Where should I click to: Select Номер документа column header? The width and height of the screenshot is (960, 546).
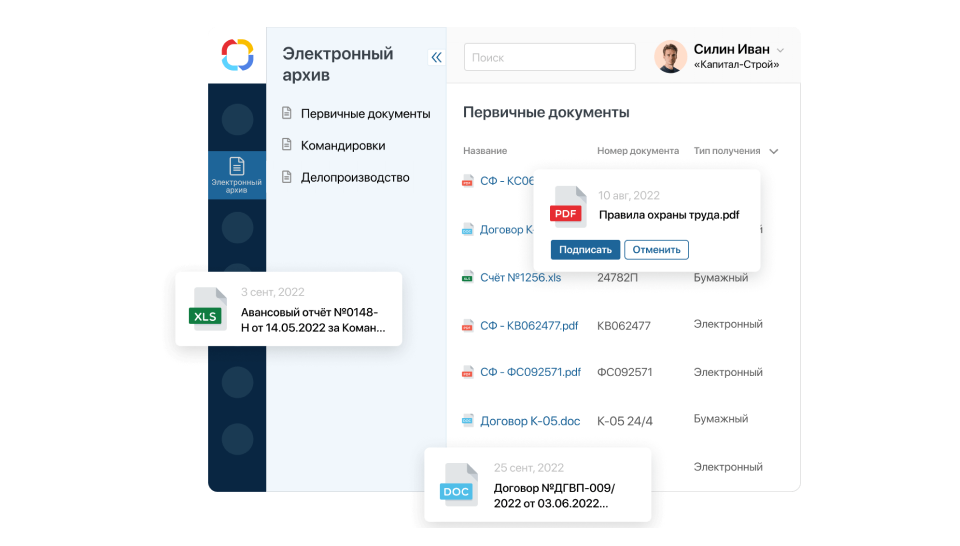pos(638,151)
